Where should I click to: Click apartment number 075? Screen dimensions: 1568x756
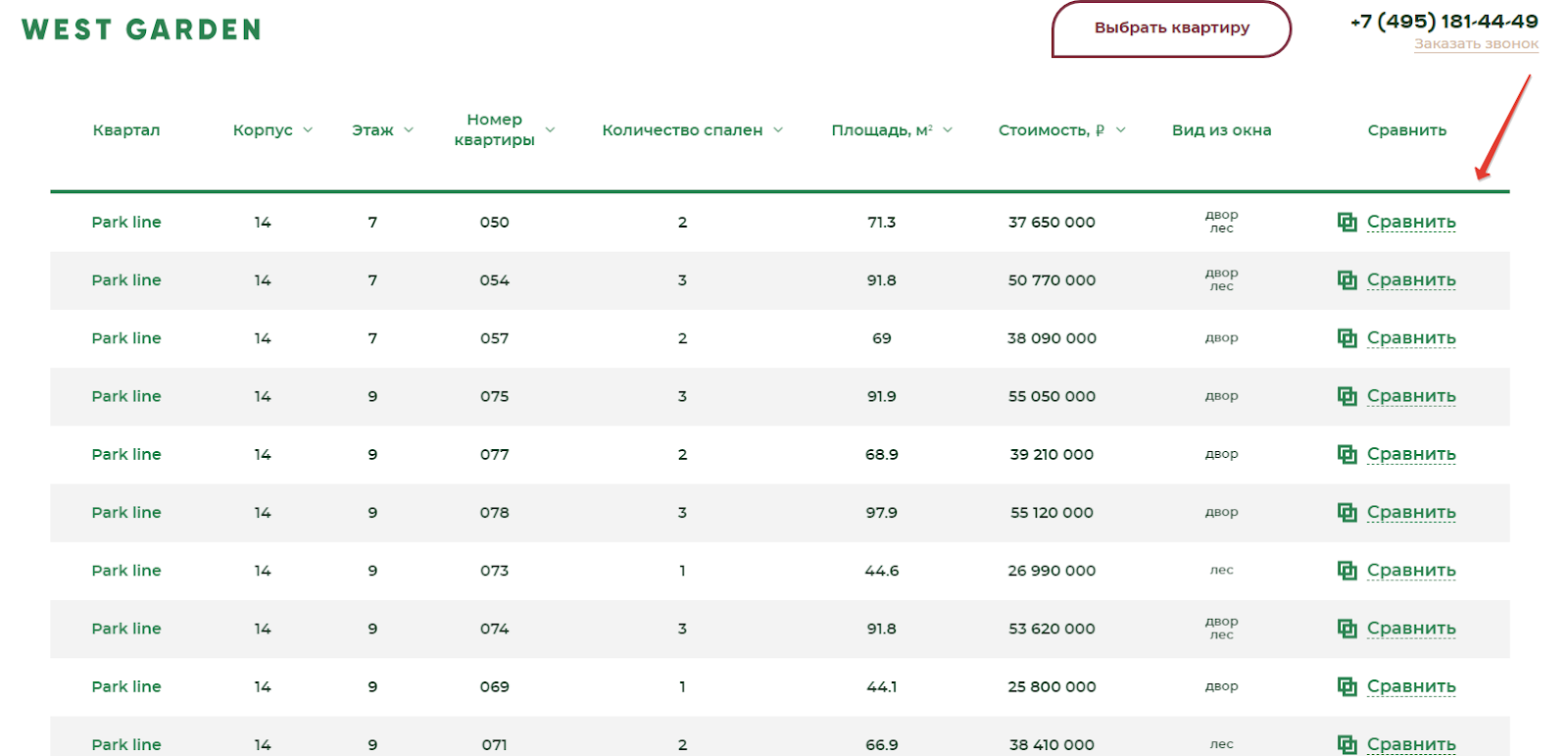click(x=494, y=396)
